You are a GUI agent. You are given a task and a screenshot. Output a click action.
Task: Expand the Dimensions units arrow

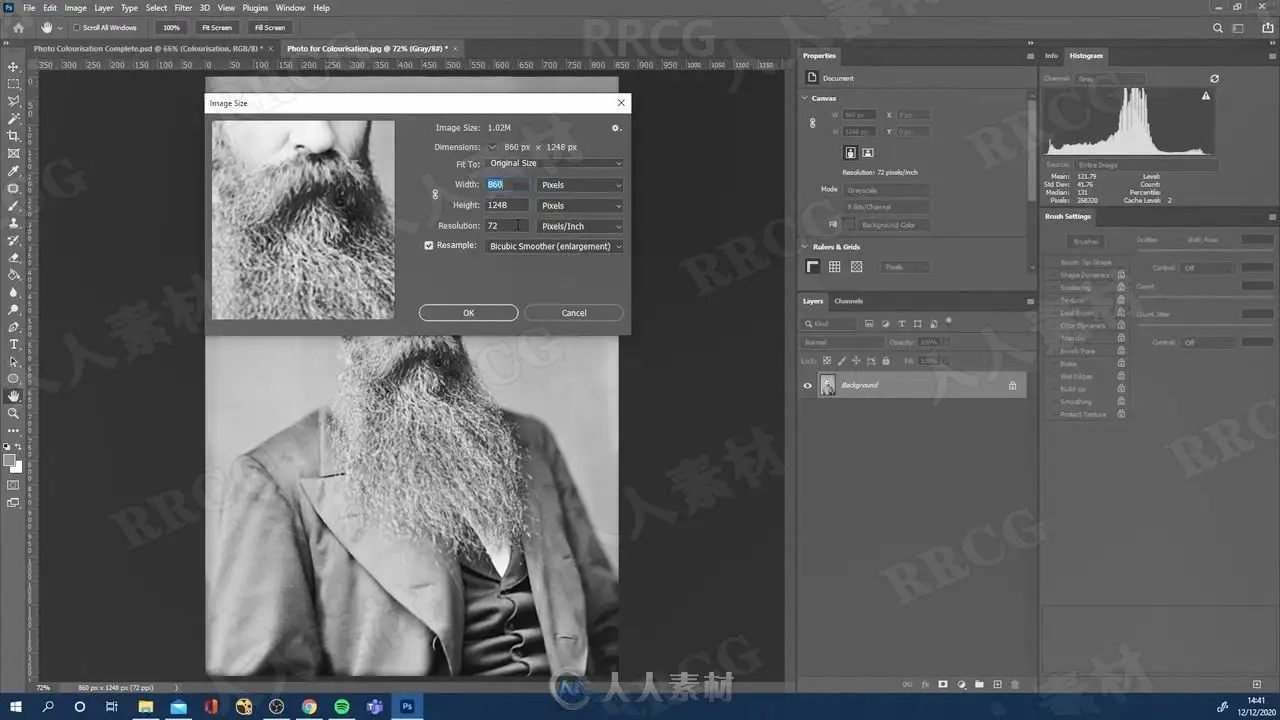pos(492,147)
